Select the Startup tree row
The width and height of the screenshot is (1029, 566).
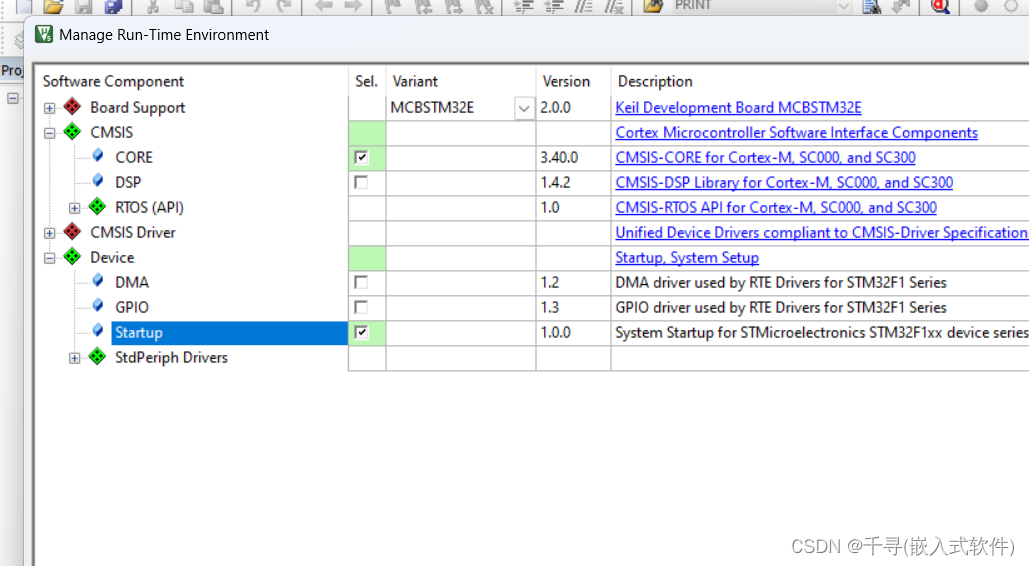tap(229, 332)
